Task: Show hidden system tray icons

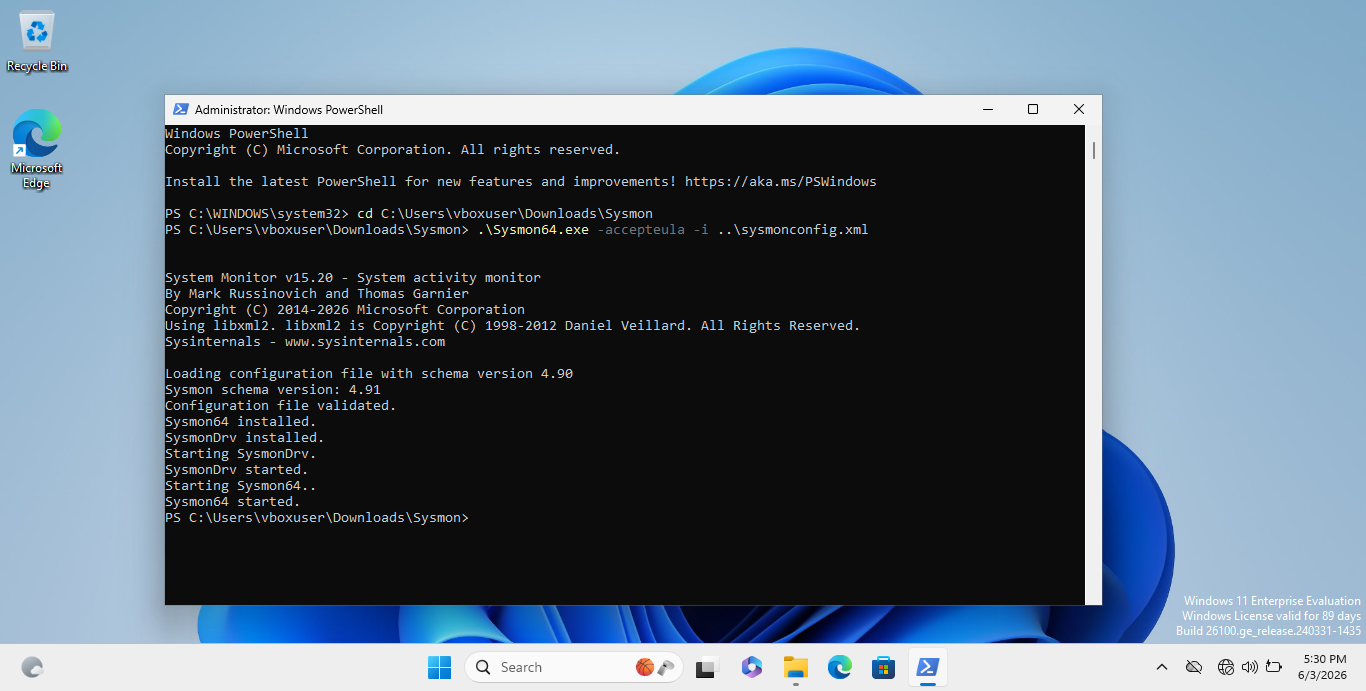Action: coord(1161,667)
